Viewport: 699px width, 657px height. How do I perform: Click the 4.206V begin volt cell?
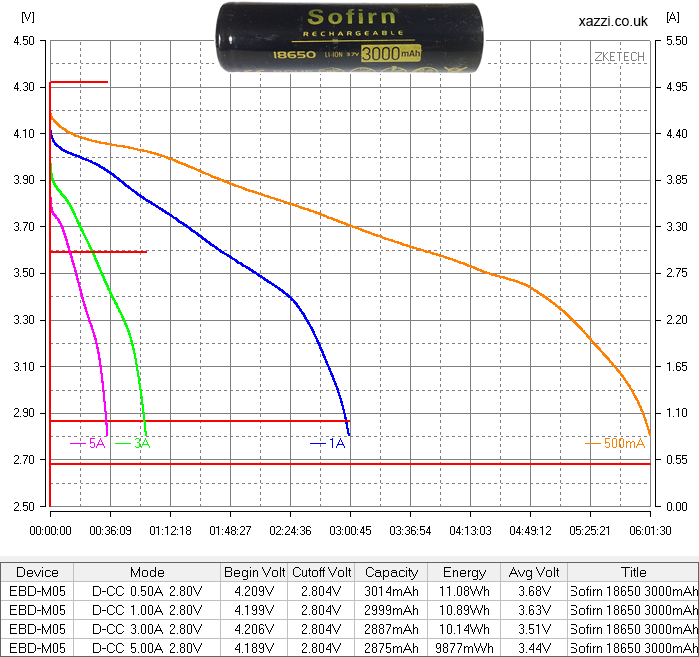pyautogui.click(x=255, y=629)
